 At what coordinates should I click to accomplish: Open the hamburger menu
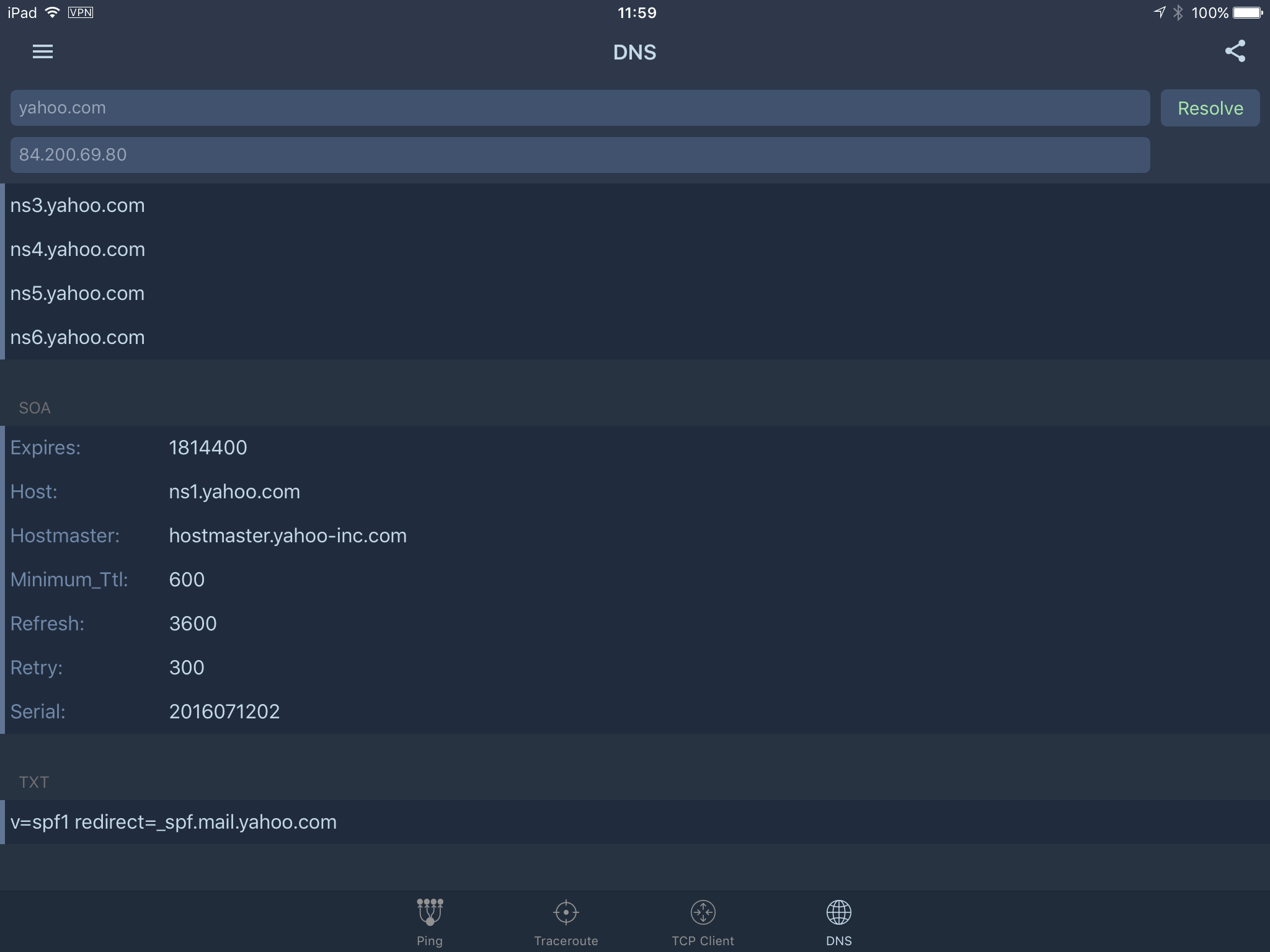tap(43, 51)
